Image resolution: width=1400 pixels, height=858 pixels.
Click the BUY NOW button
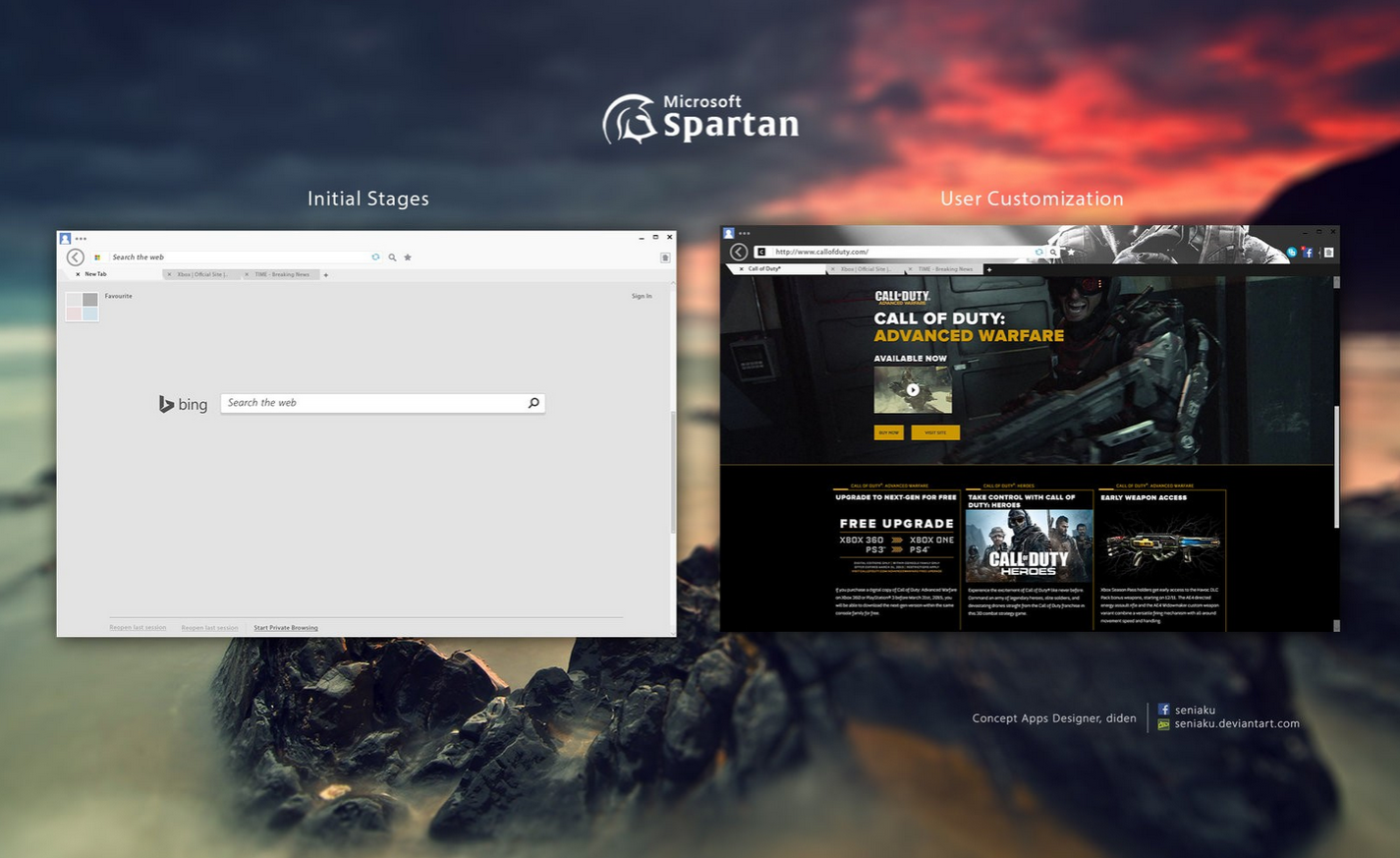[x=888, y=432]
